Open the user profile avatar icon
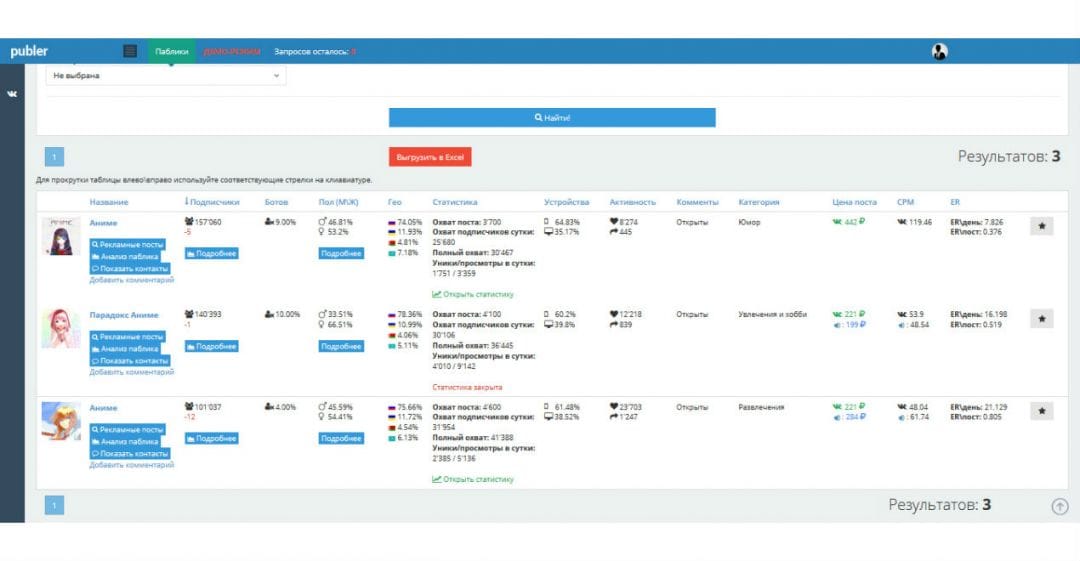This screenshot has width=1080, height=561. pyautogui.click(x=939, y=51)
